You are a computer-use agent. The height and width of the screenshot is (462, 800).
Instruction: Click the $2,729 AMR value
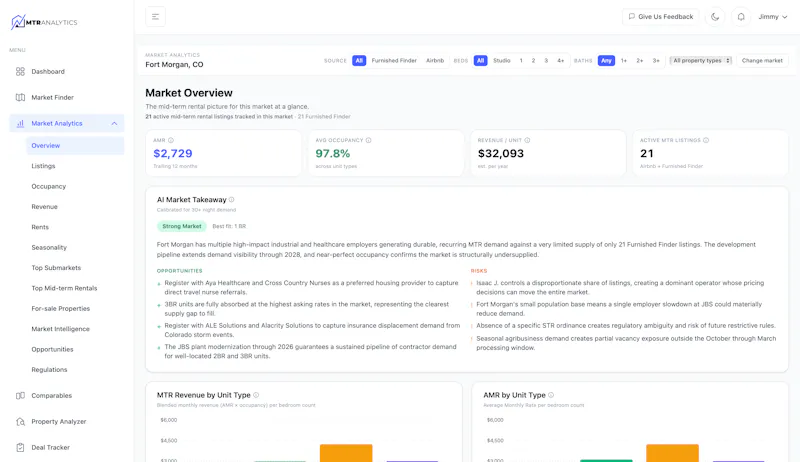point(173,153)
